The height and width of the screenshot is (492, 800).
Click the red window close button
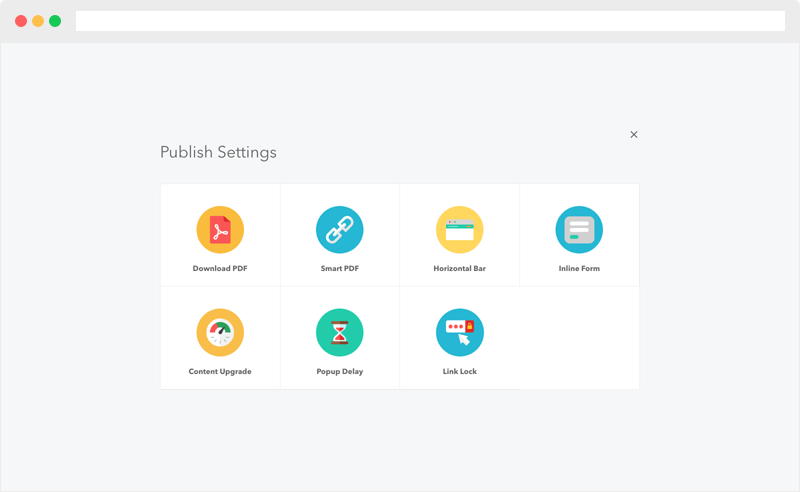pos(21,21)
